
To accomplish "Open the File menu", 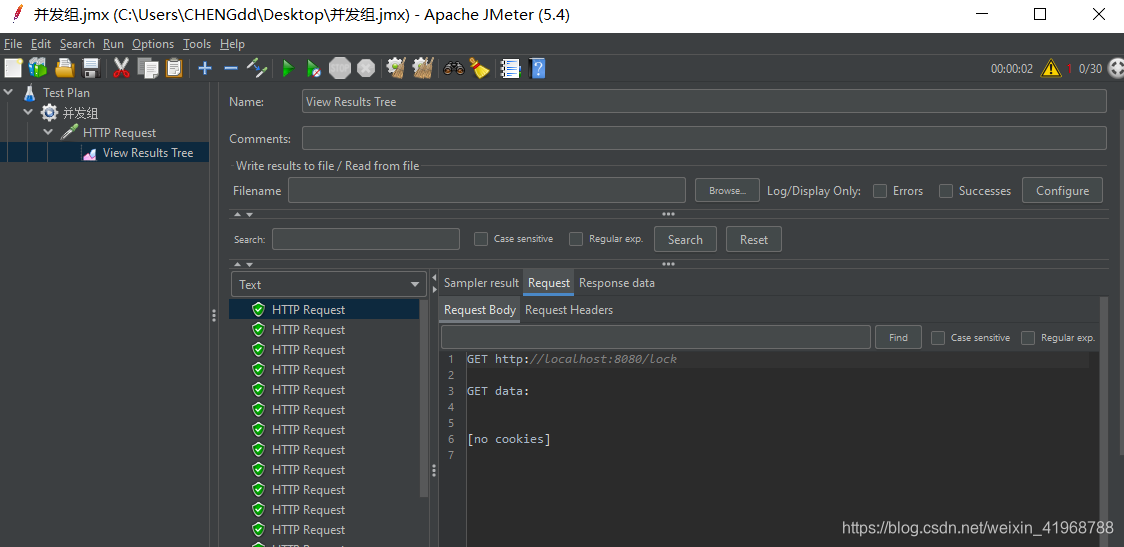I will [13, 44].
